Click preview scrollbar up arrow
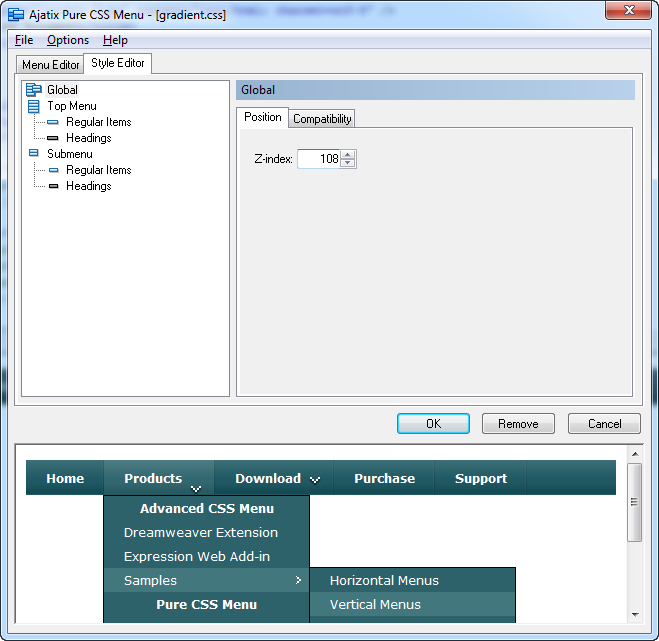Image resolution: width=659 pixels, height=641 pixels. point(635,454)
